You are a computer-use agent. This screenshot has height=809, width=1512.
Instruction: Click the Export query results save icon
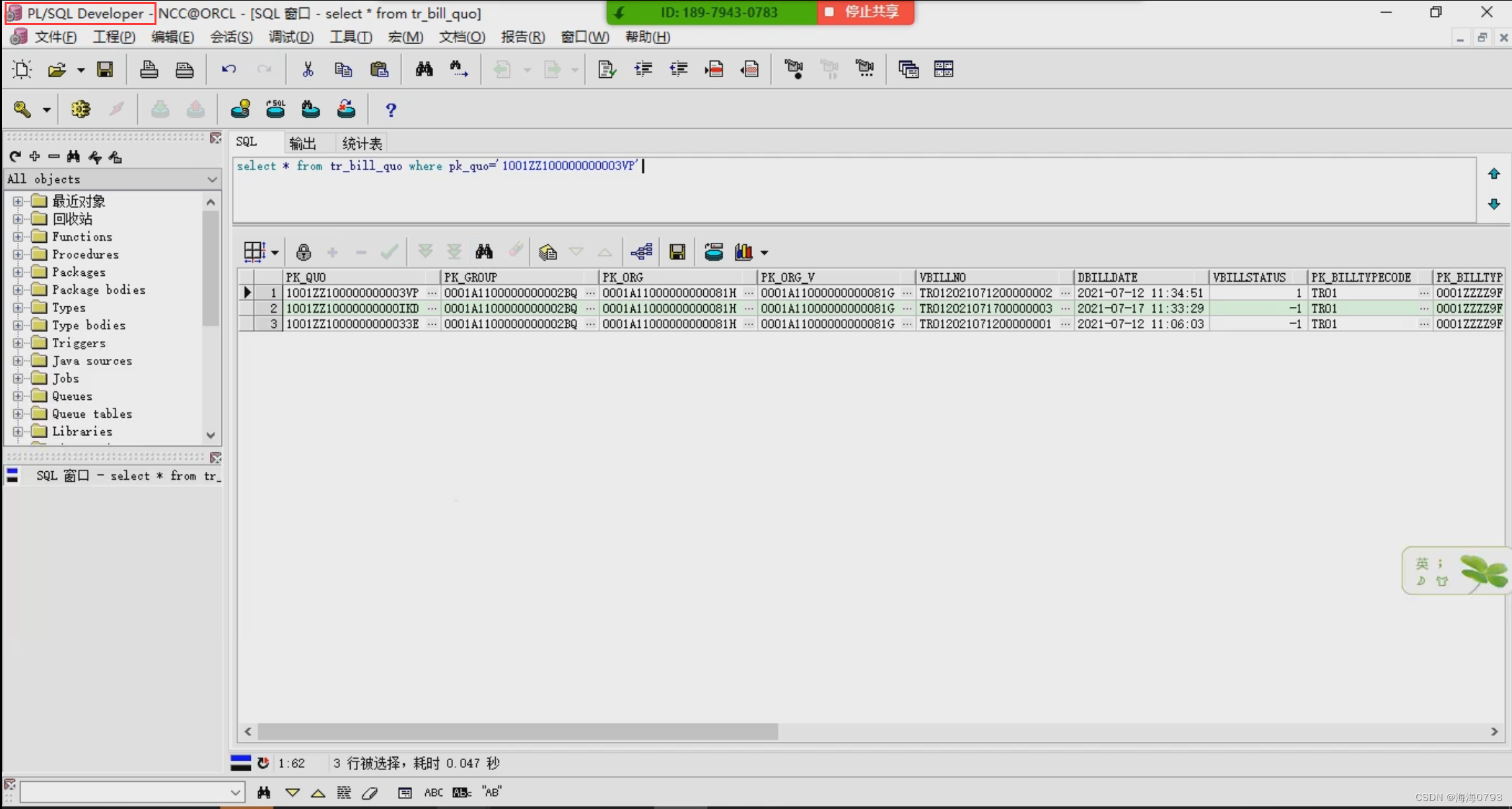click(677, 252)
